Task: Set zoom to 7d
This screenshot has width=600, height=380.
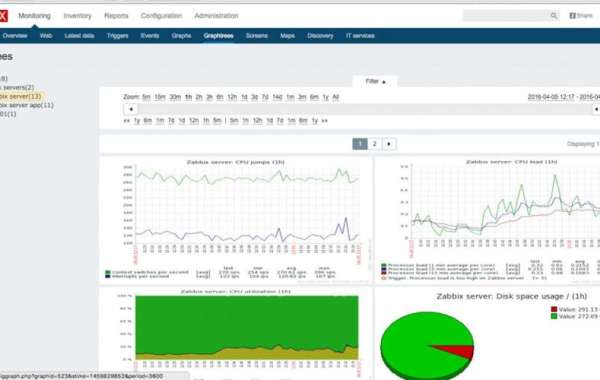Action: coord(265,97)
